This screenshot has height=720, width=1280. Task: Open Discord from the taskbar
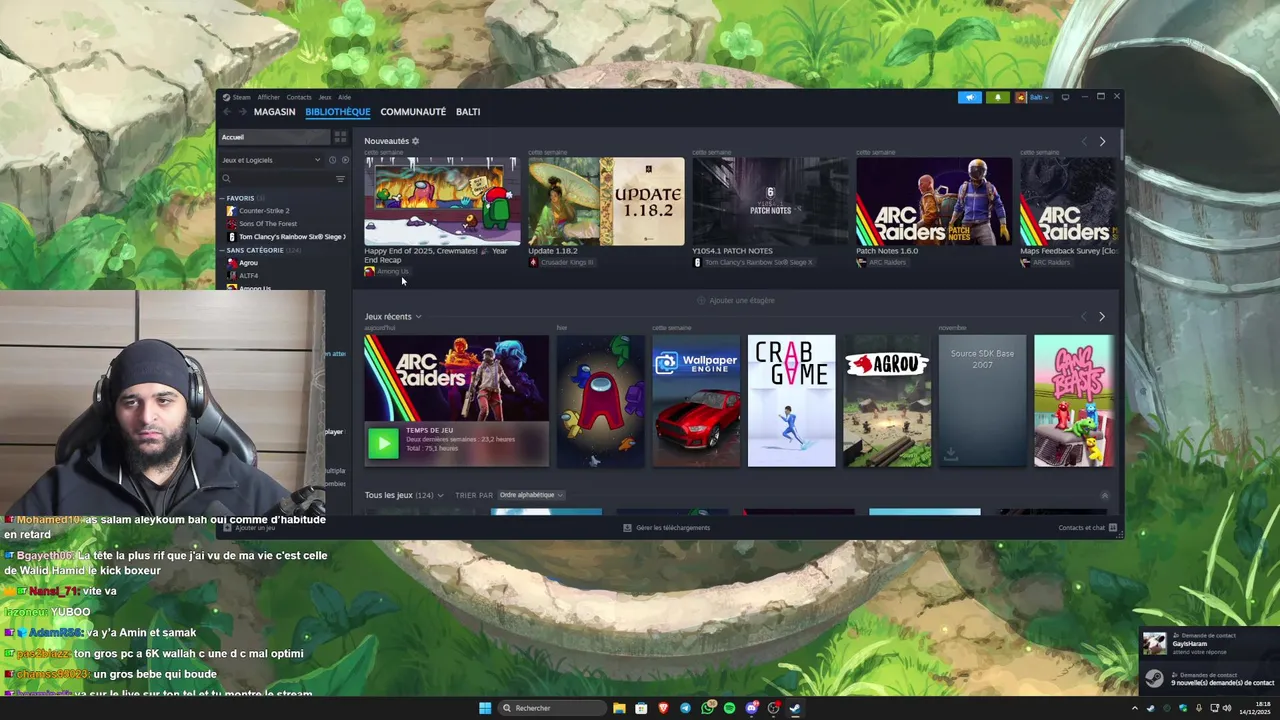coord(751,708)
